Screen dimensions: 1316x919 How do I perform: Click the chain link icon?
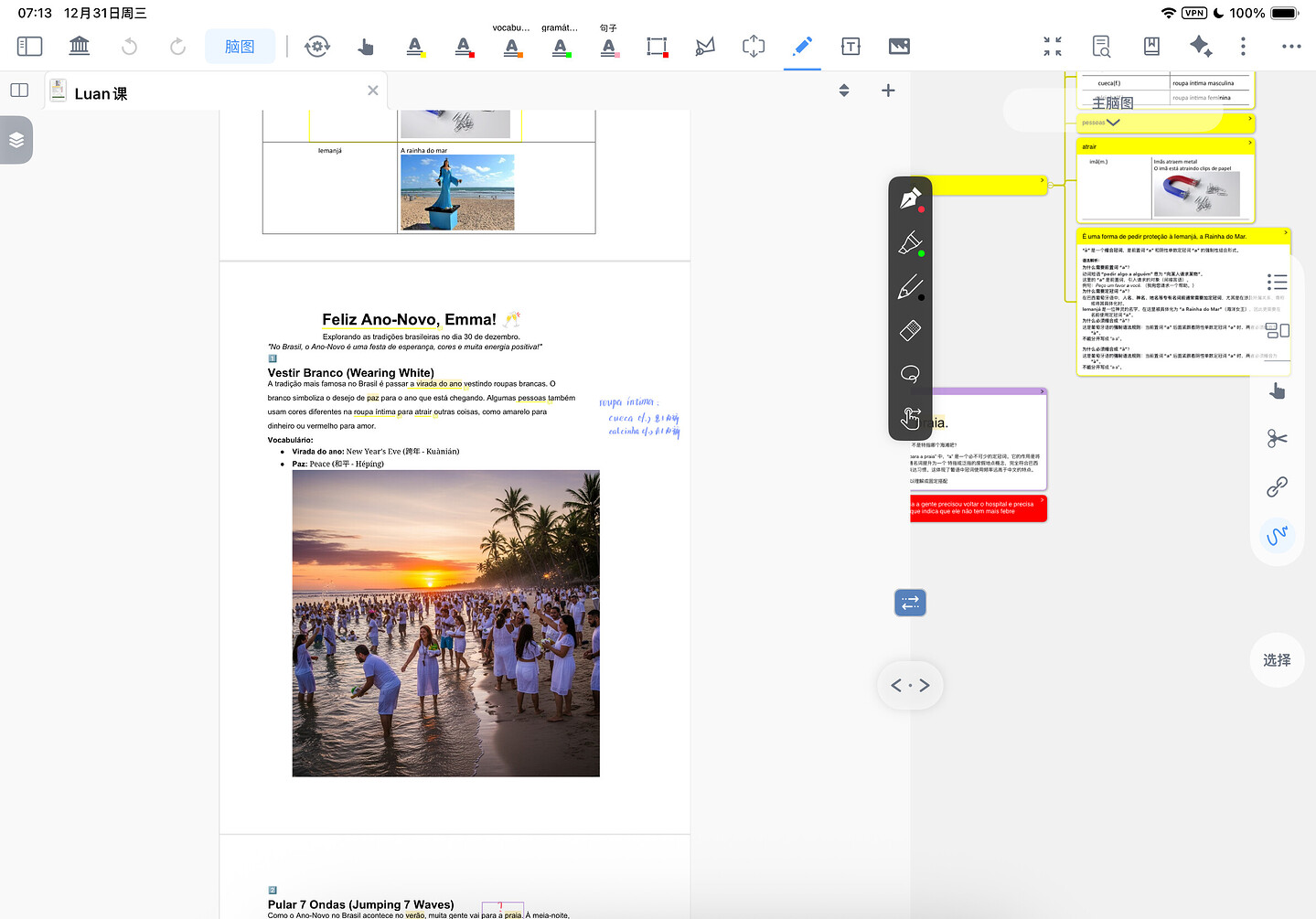point(1277,486)
